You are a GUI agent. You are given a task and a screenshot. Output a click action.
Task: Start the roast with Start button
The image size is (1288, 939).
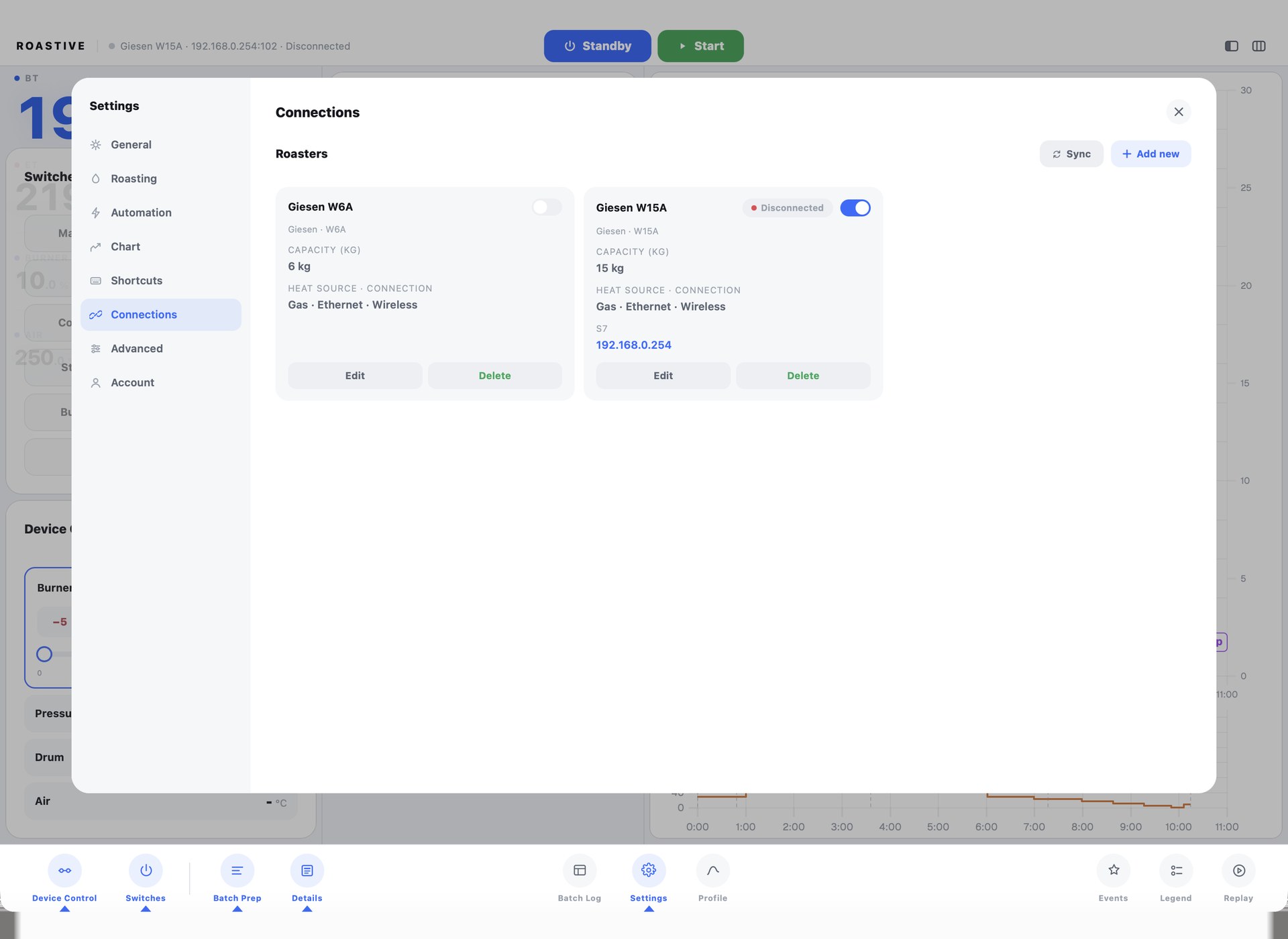[700, 46]
